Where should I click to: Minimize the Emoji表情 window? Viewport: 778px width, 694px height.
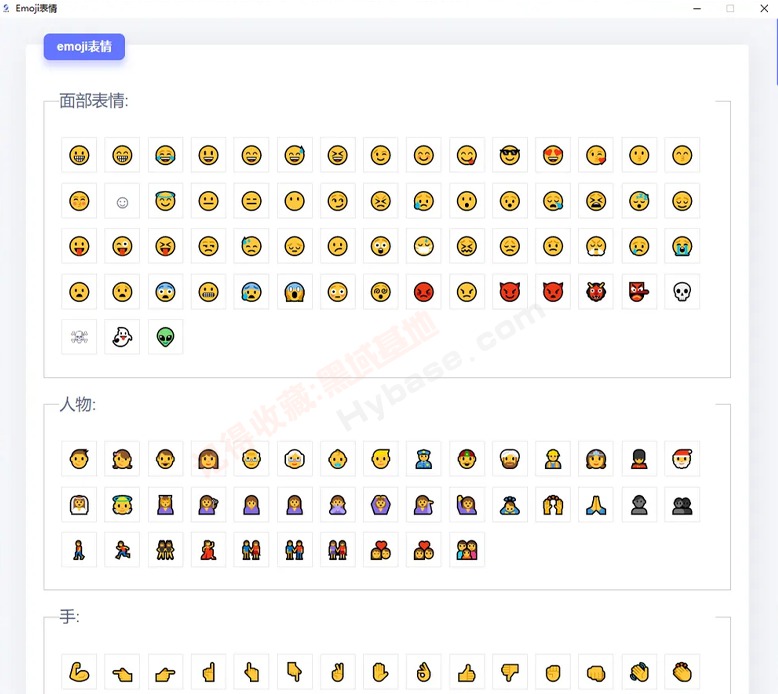(697, 8)
